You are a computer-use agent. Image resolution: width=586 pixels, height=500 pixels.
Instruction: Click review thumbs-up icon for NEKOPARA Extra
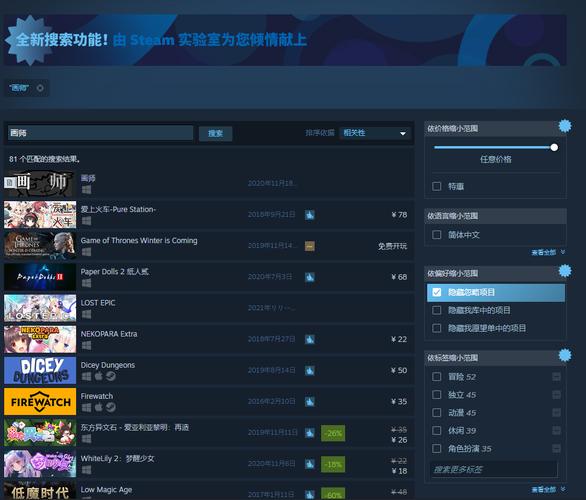[309, 339]
